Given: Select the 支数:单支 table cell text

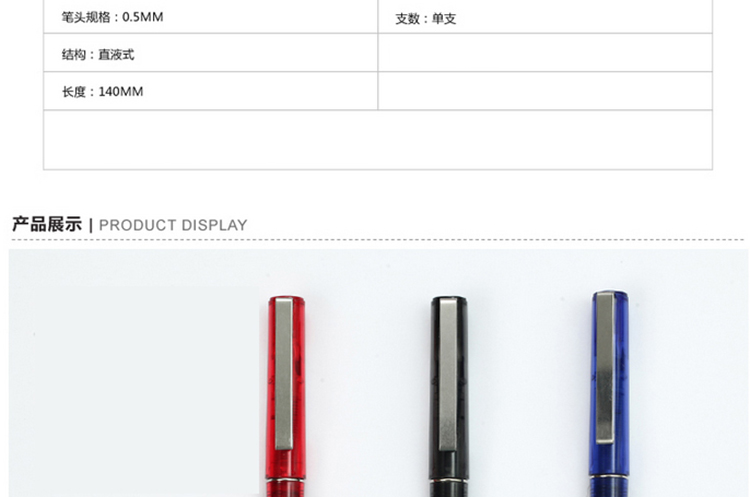Looking at the screenshot, I should tap(426, 19).
